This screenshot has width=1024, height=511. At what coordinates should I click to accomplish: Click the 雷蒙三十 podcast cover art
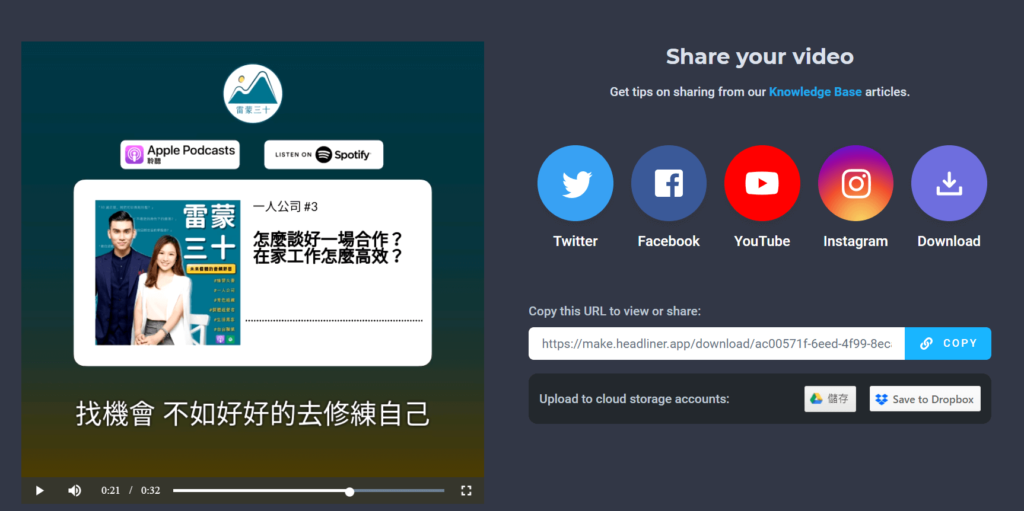(x=167, y=272)
